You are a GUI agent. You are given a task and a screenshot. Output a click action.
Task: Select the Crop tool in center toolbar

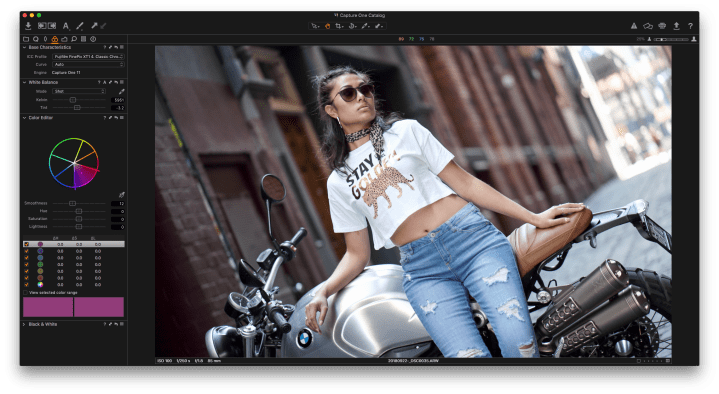coord(339,26)
